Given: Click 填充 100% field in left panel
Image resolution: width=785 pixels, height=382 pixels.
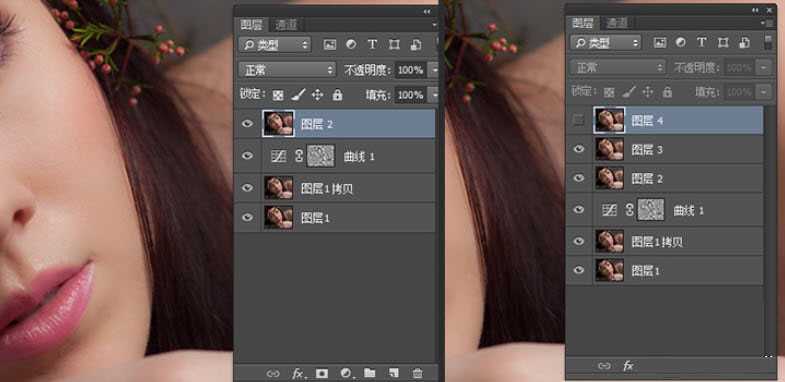Looking at the screenshot, I should 411,95.
